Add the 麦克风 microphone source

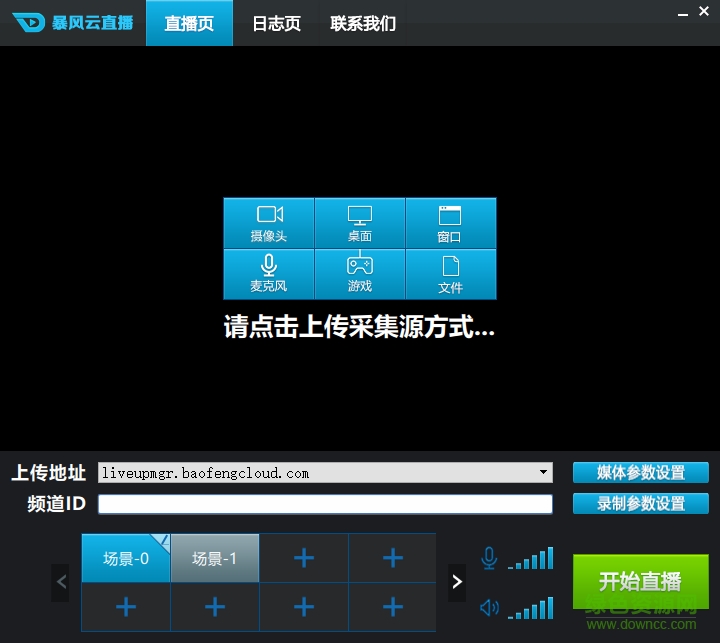268,273
